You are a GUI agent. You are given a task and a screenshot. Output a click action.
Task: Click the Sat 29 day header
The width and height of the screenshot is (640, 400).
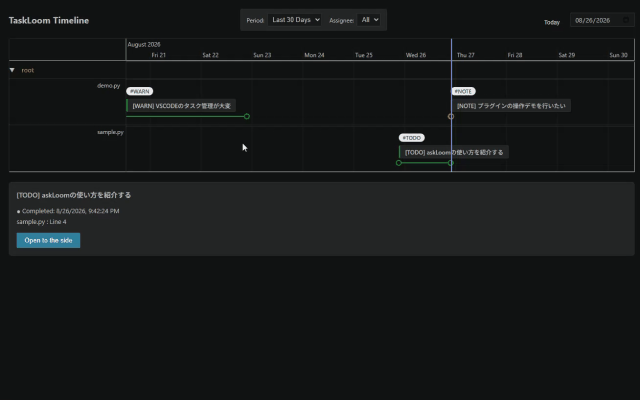pos(567,55)
